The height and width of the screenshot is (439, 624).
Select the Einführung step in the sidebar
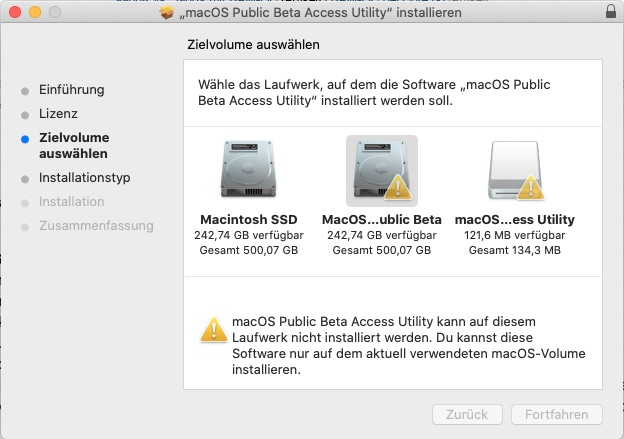(x=72, y=90)
